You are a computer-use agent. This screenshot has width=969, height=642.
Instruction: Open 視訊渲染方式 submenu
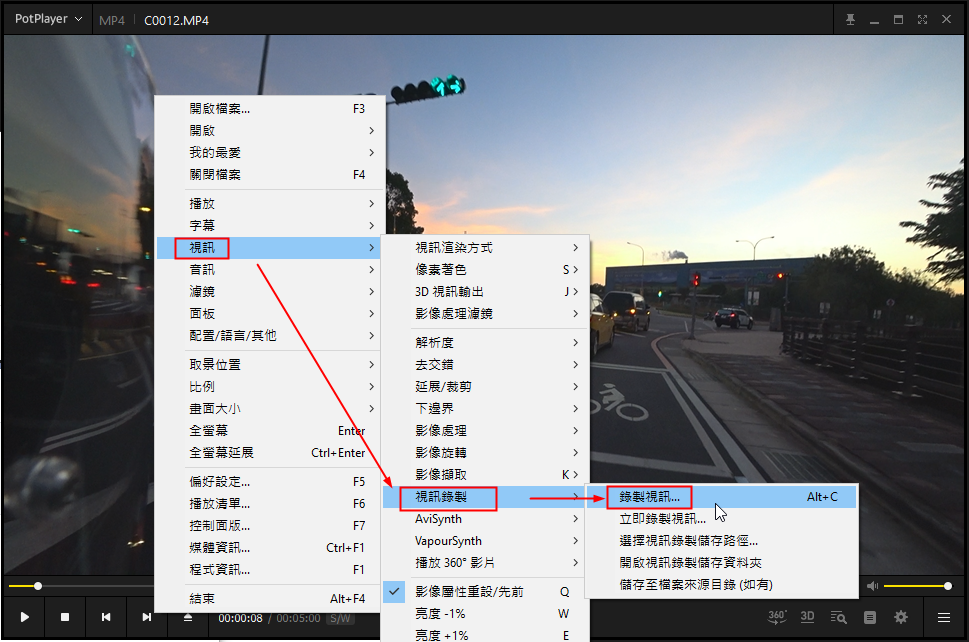[x=485, y=248]
